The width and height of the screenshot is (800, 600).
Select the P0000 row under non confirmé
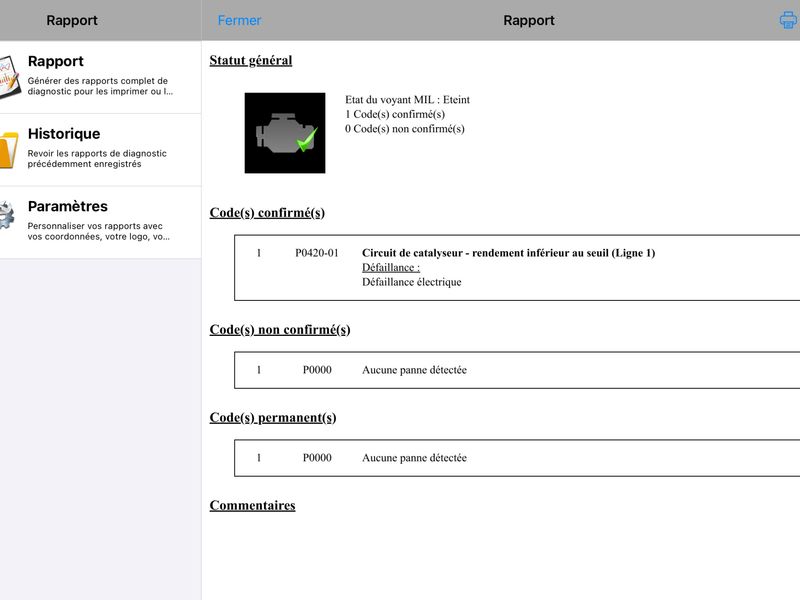click(x=517, y=370)
